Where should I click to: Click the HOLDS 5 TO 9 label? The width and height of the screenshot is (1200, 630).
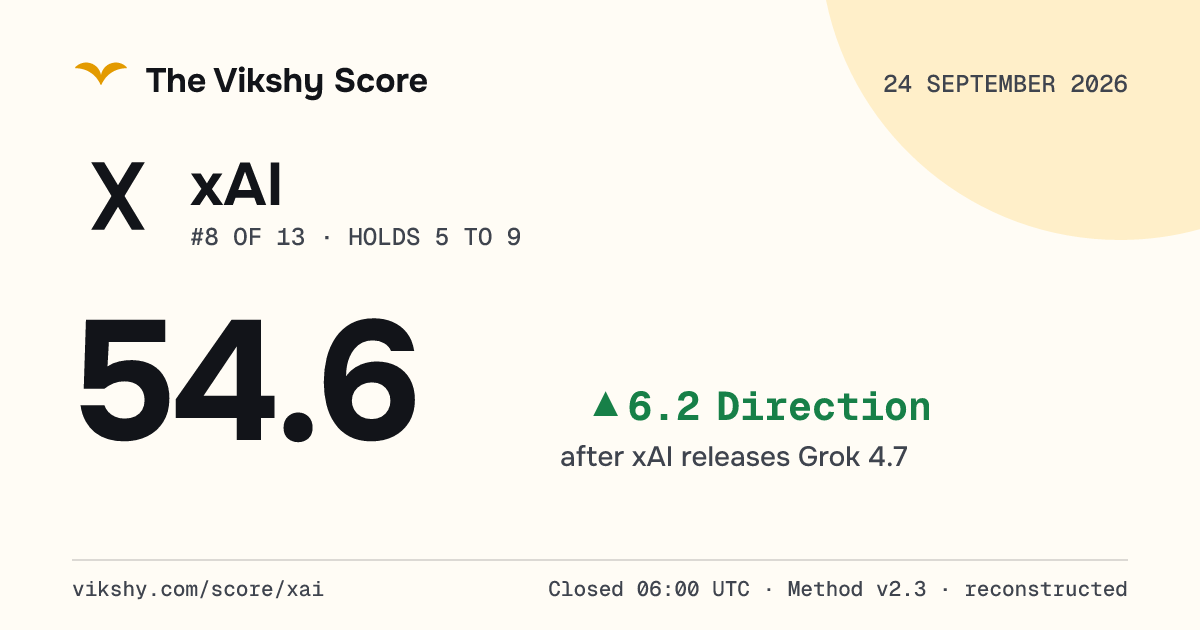(434, 238)
